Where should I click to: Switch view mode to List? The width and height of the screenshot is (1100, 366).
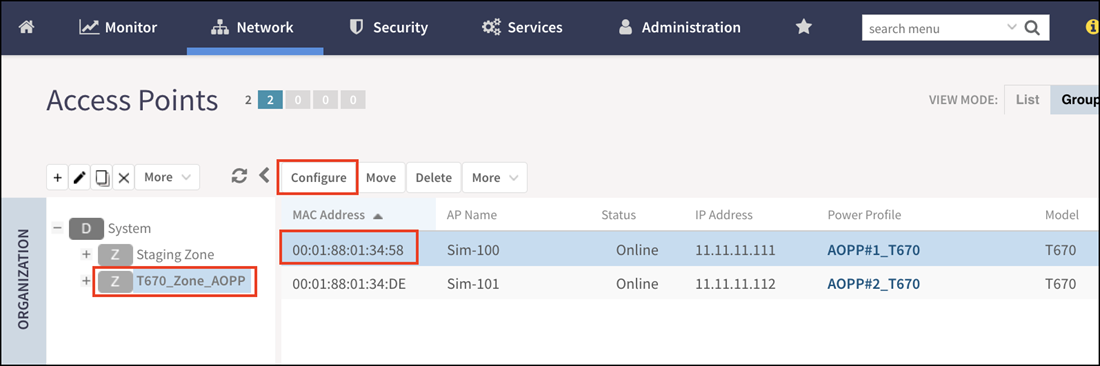coord(1027,100)
